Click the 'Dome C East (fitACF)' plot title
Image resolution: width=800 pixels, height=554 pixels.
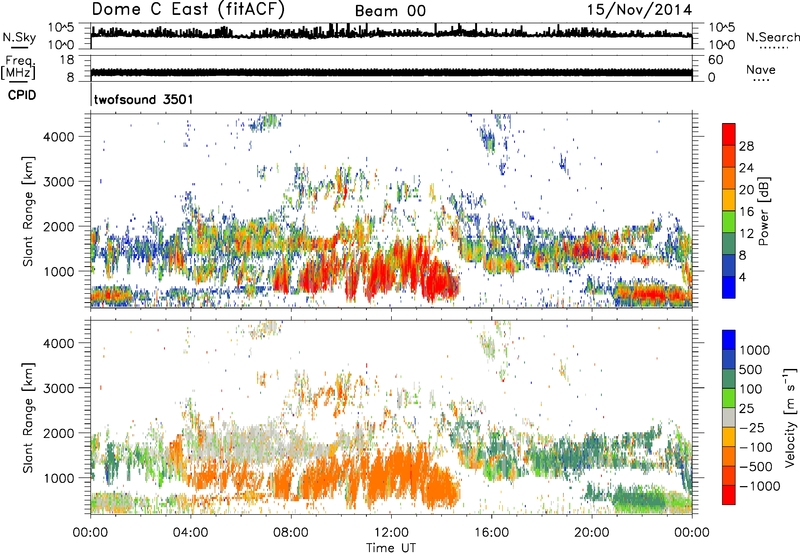(188, 9)
